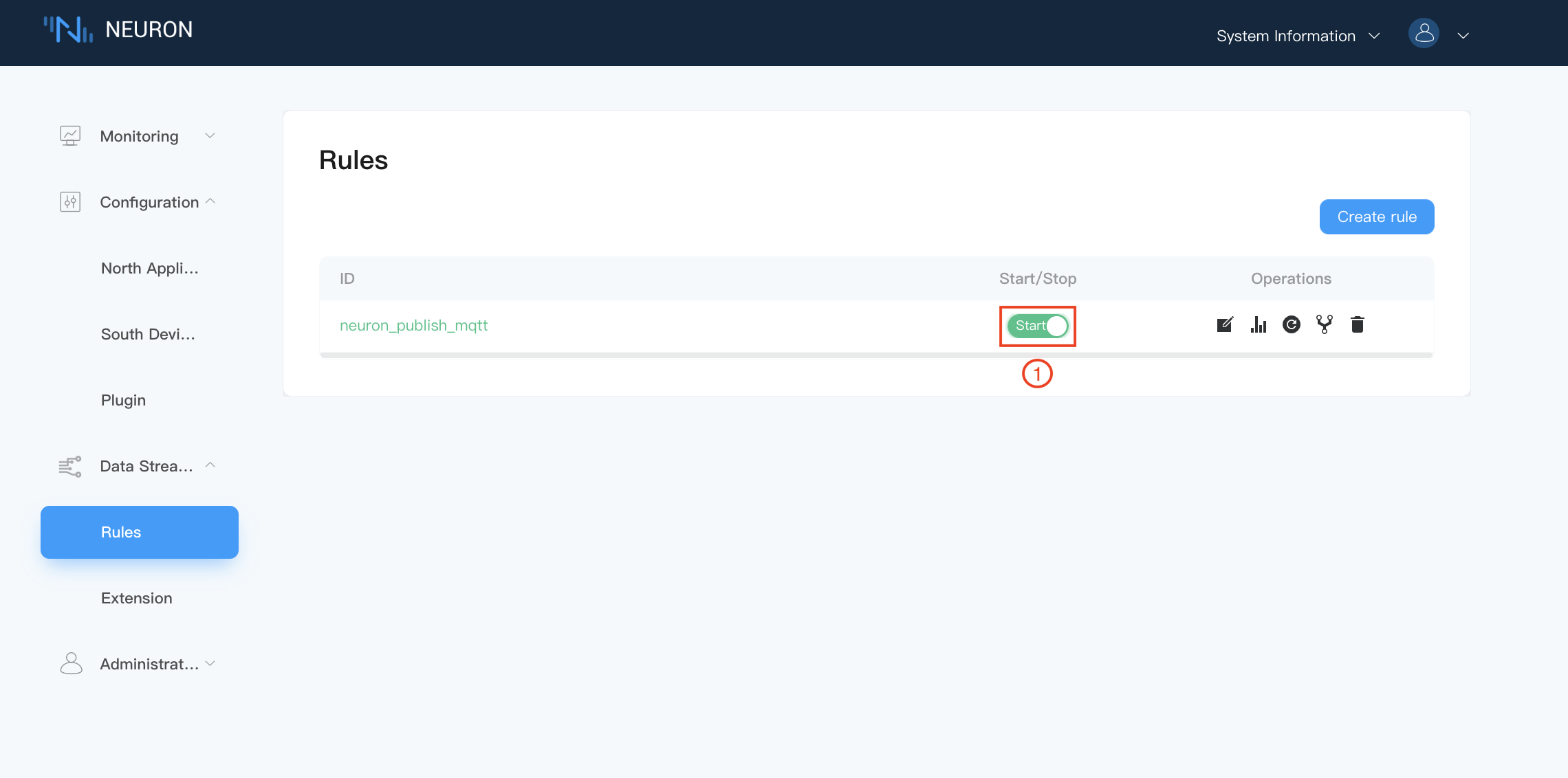Screen dimensions: 1568x778
Task: Select the Extension menu item
Action: [136, 598]
